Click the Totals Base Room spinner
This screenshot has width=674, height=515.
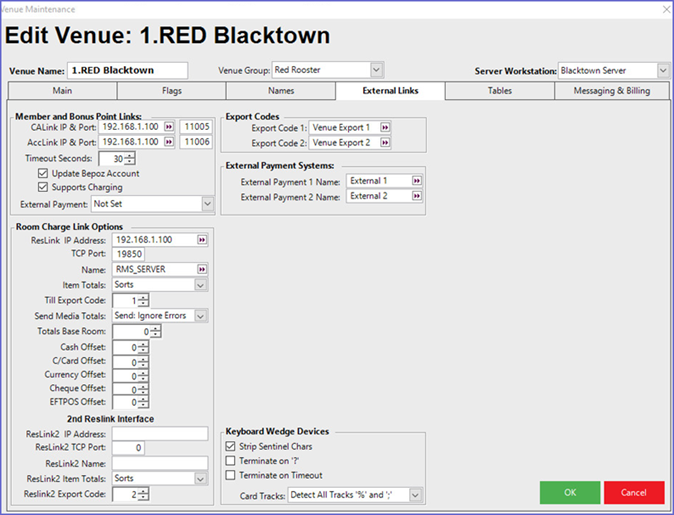[156, 331]
